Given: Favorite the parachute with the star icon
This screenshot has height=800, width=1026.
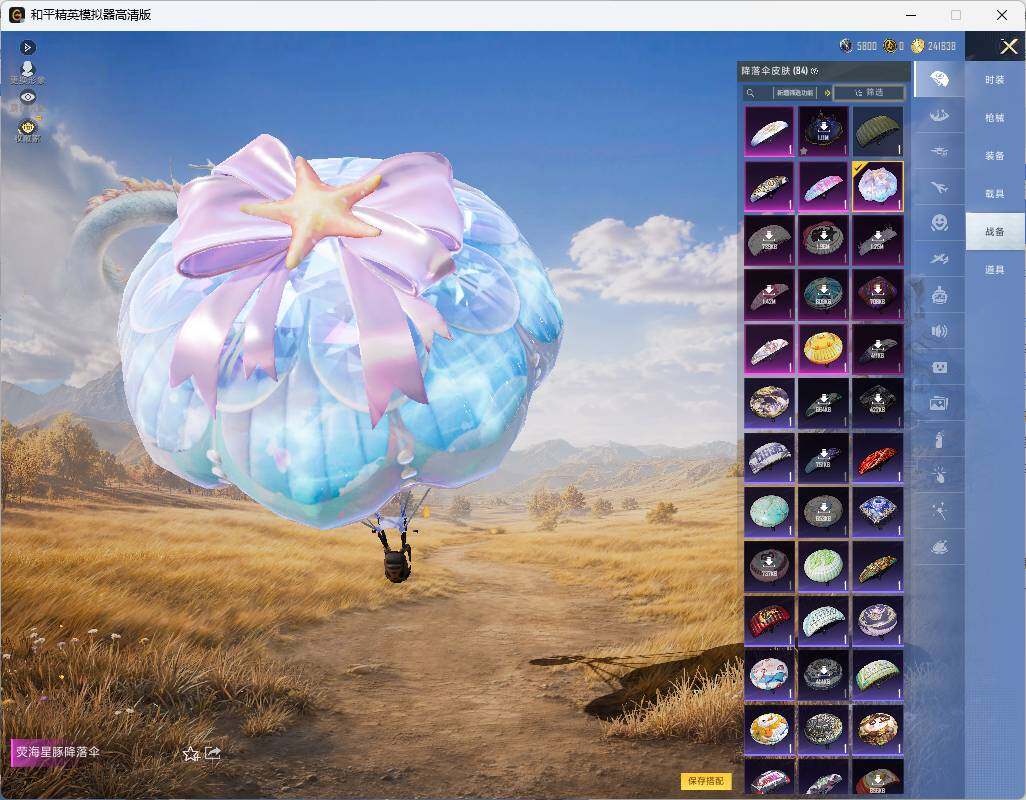Looking at the screenshot, I should tap(191, 754).
